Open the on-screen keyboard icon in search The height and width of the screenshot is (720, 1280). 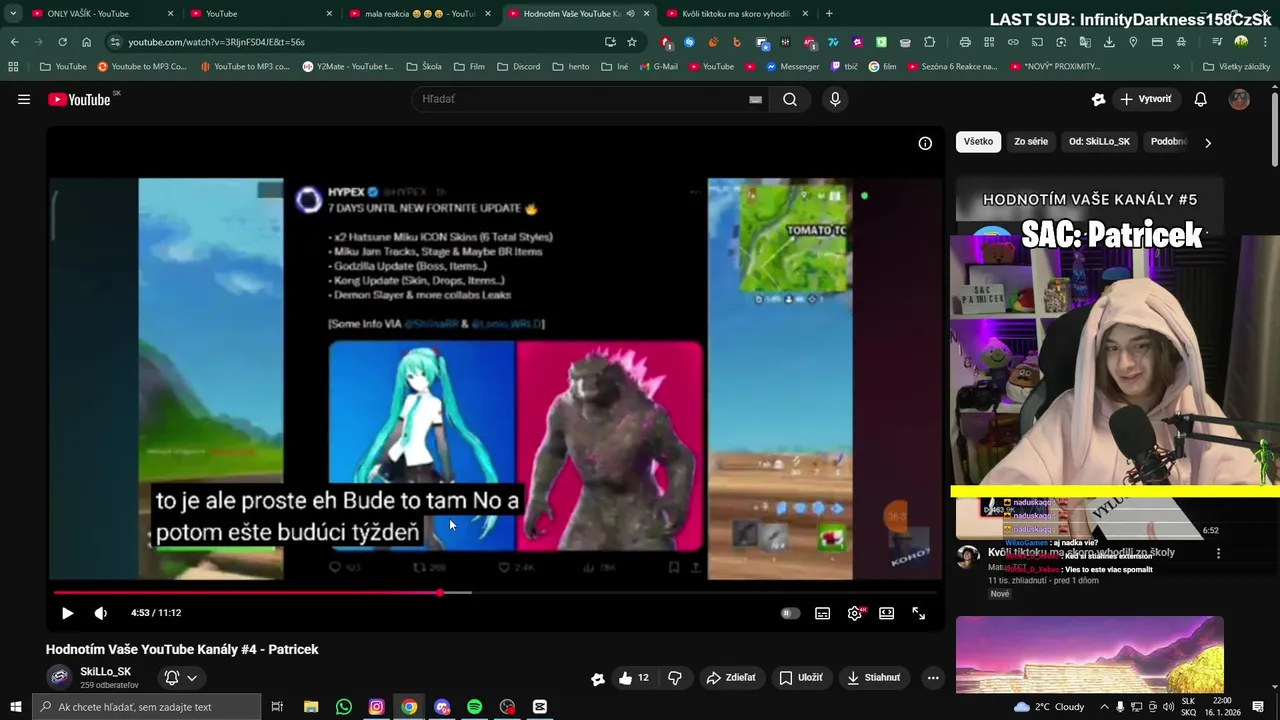pos(755,99)
